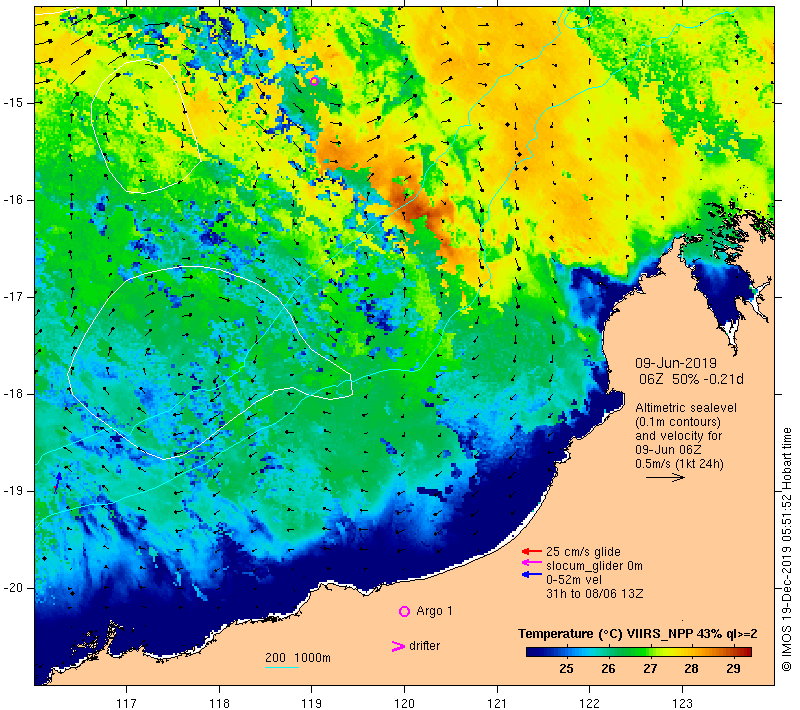800x710 pixels.
Task: Click the -20 latitude axis label
Action: (12, 588)
